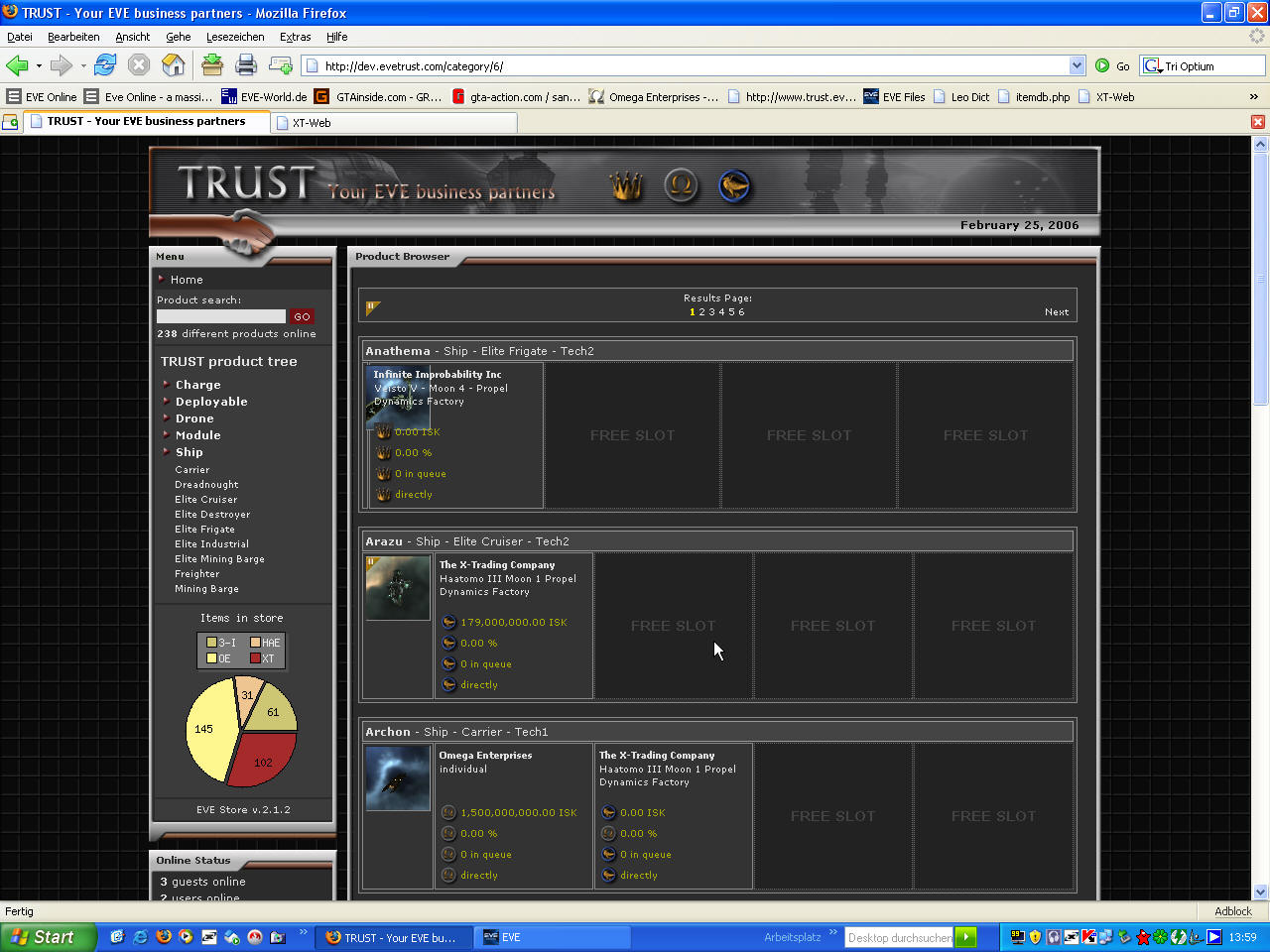1270x952 pixels.
Task: Click the red GO search button
Action: pos(302,316)
